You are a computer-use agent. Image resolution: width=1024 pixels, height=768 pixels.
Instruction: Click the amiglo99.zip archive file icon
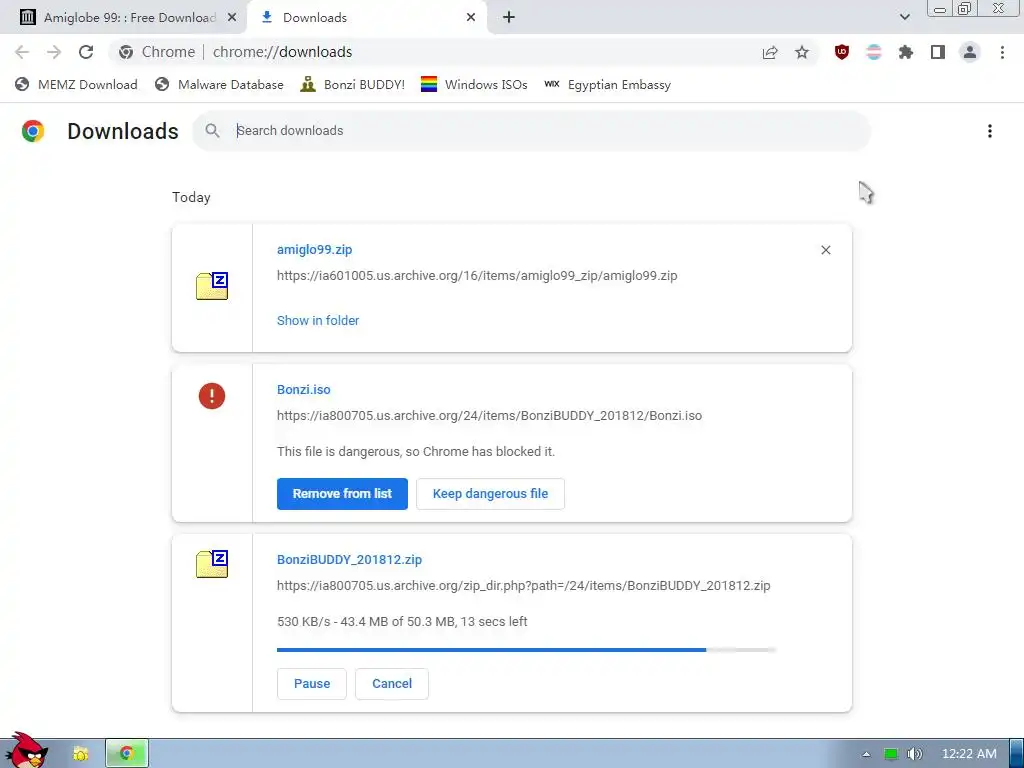coord(212,287)
